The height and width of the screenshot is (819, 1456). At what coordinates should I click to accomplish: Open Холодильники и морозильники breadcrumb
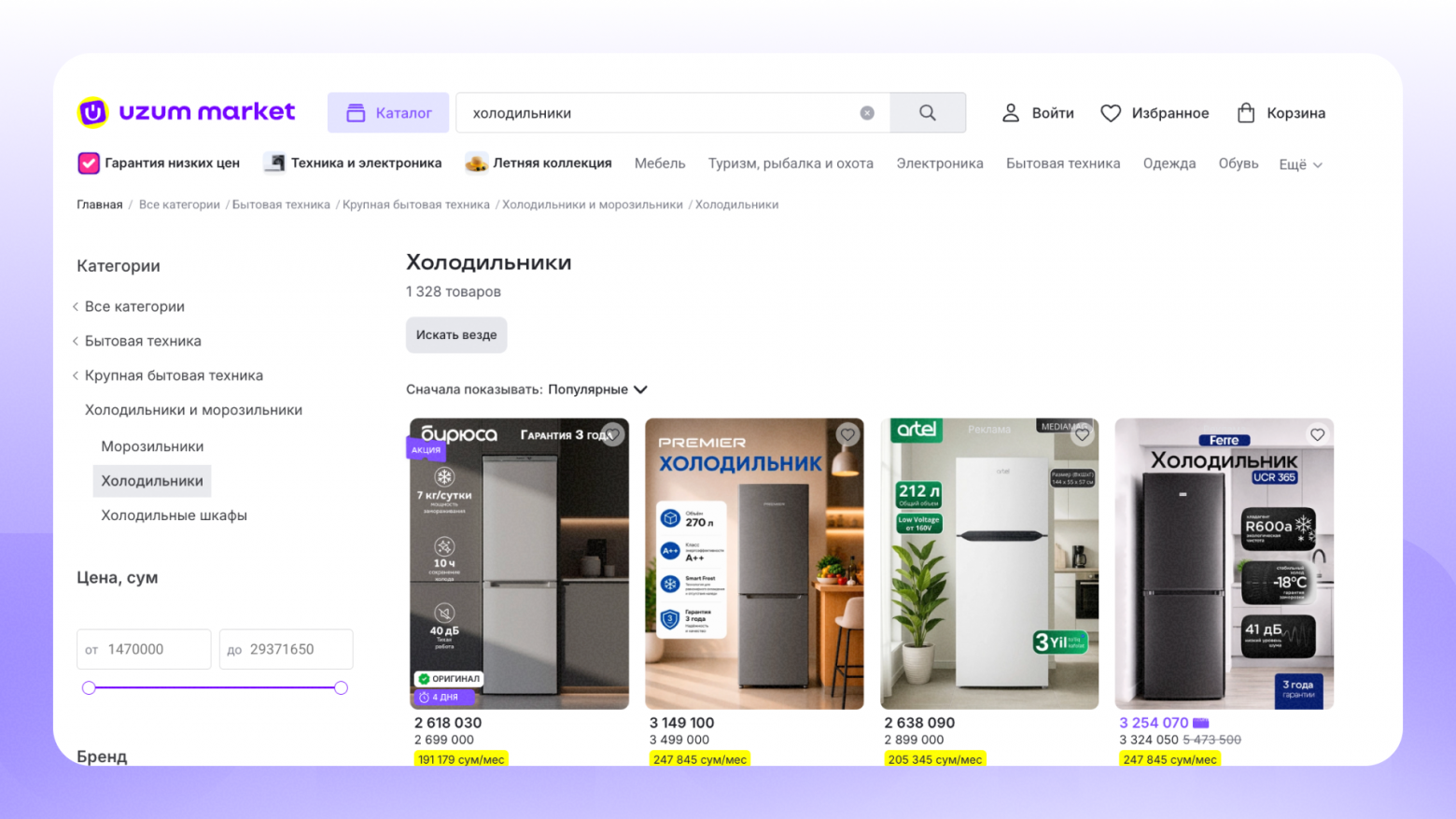pos(593,205)
